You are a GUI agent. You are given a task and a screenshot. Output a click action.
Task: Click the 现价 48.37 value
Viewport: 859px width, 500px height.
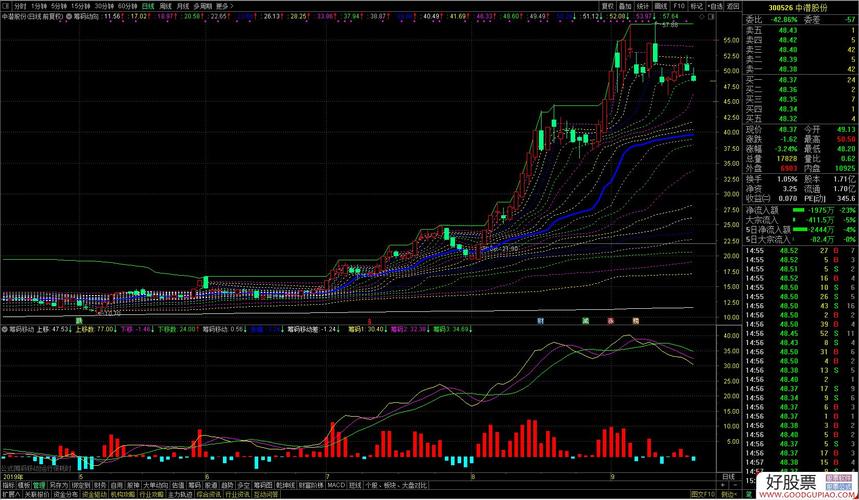pos(789,130)
